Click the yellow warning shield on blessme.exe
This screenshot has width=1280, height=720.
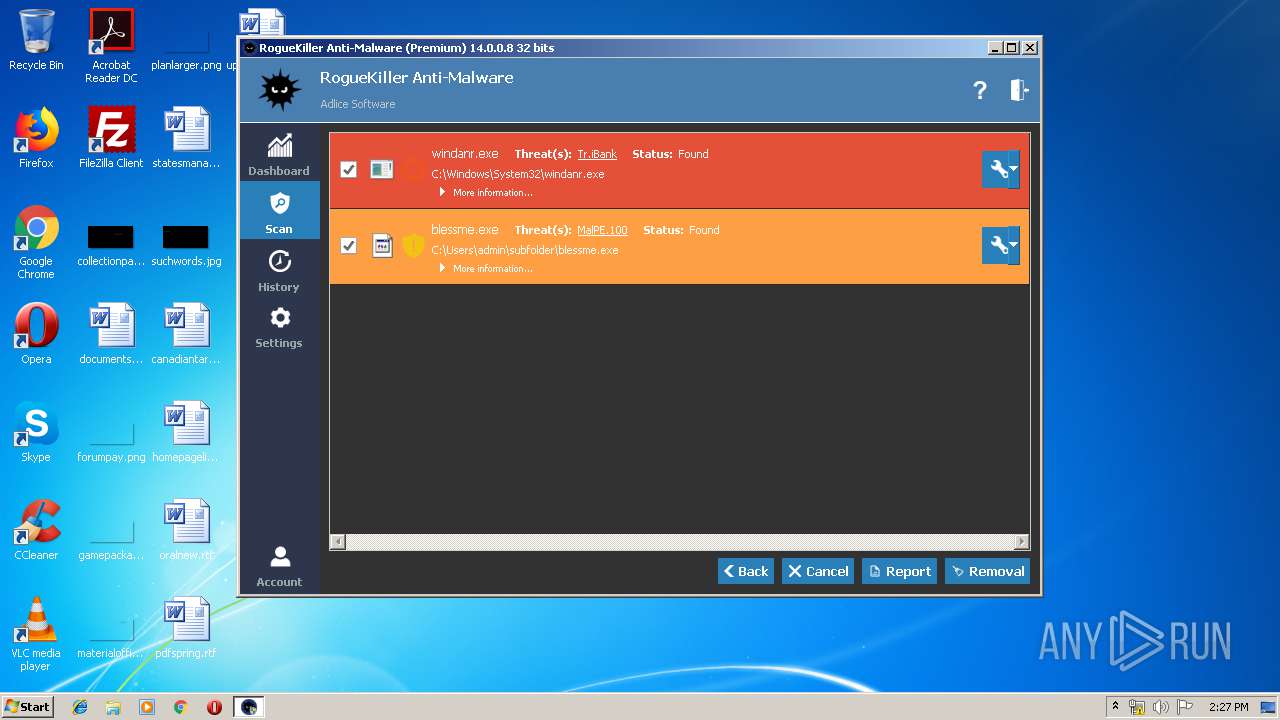tap(413, 245)
